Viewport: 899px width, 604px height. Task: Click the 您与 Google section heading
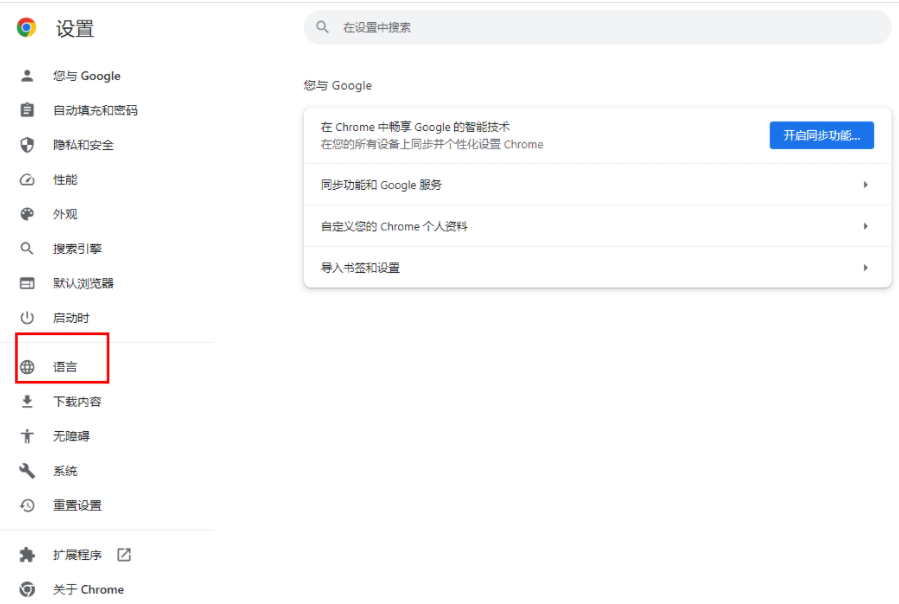(x=338, y=85)
